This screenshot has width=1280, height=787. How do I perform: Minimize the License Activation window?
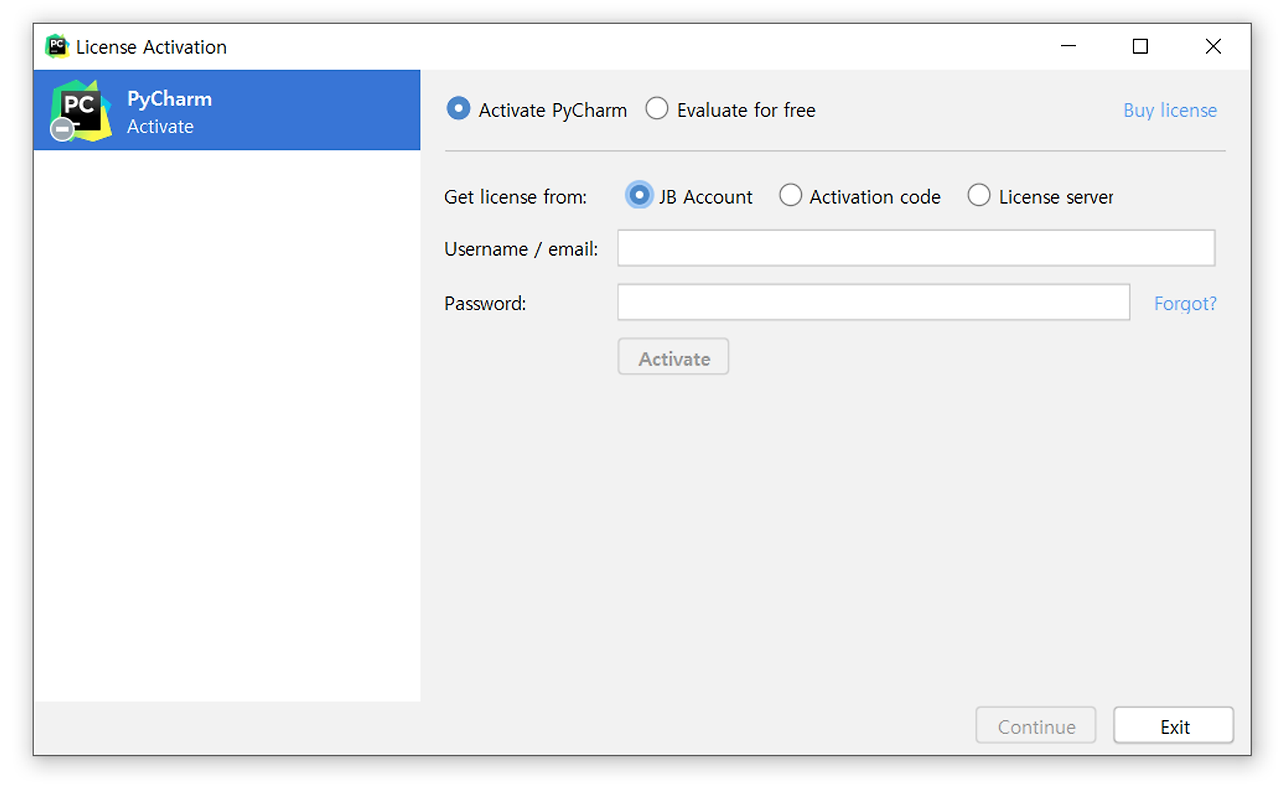[x=1067, y=46]
